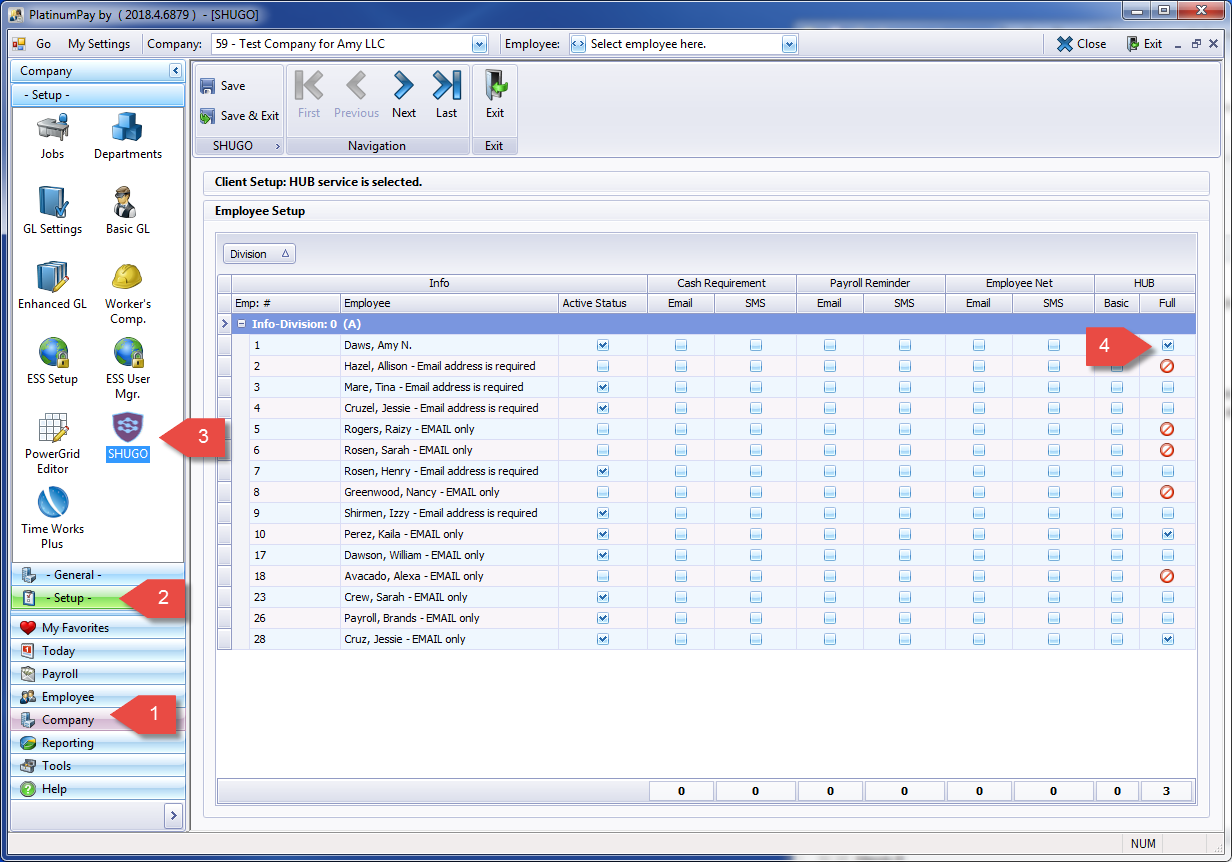The height and width of the screenshot is (862, 1232).
Task: Open Time Works Plus
Action: point(52,518)
